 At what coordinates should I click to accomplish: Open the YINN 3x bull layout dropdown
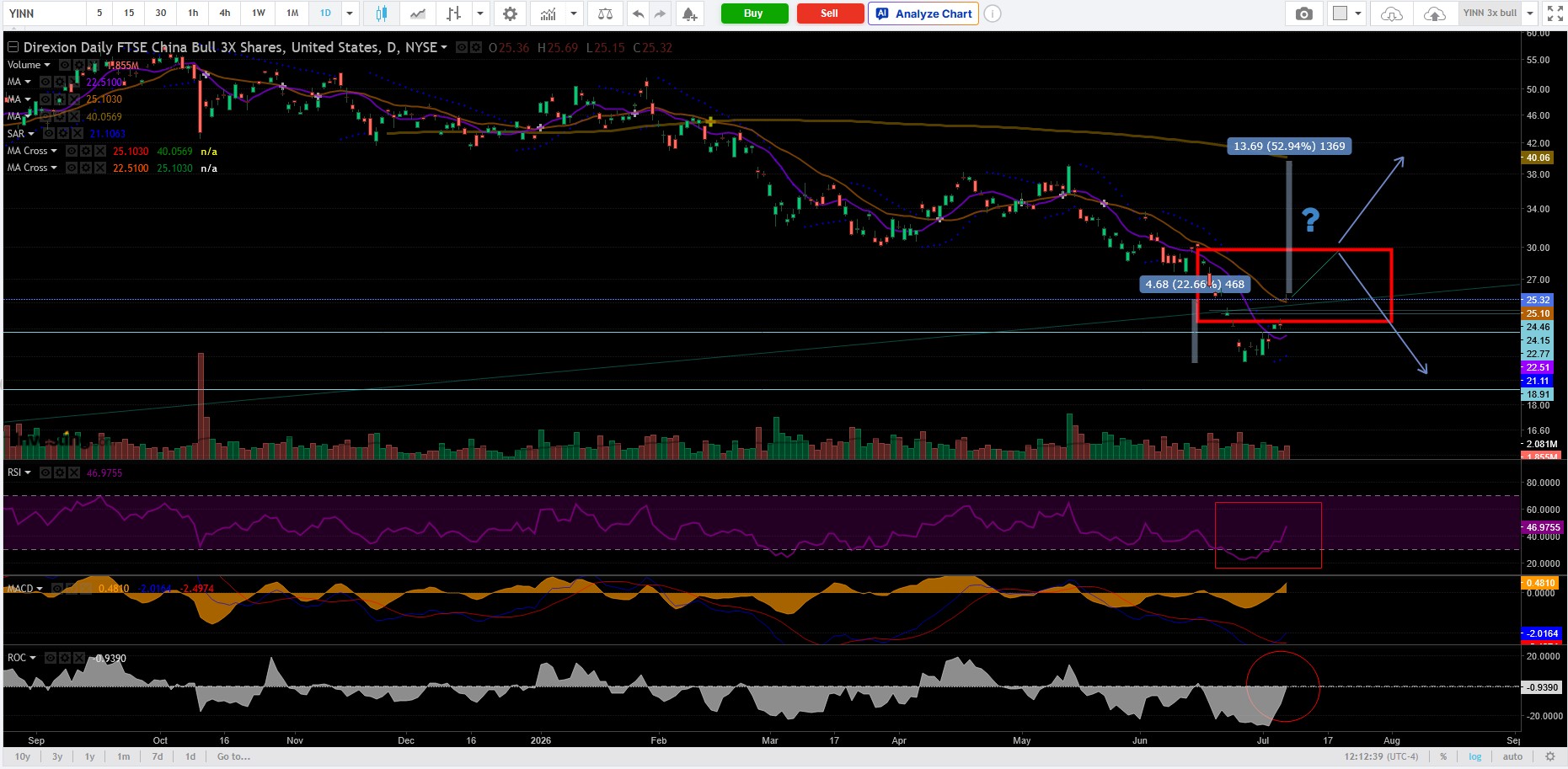[x=1531, y=13]
